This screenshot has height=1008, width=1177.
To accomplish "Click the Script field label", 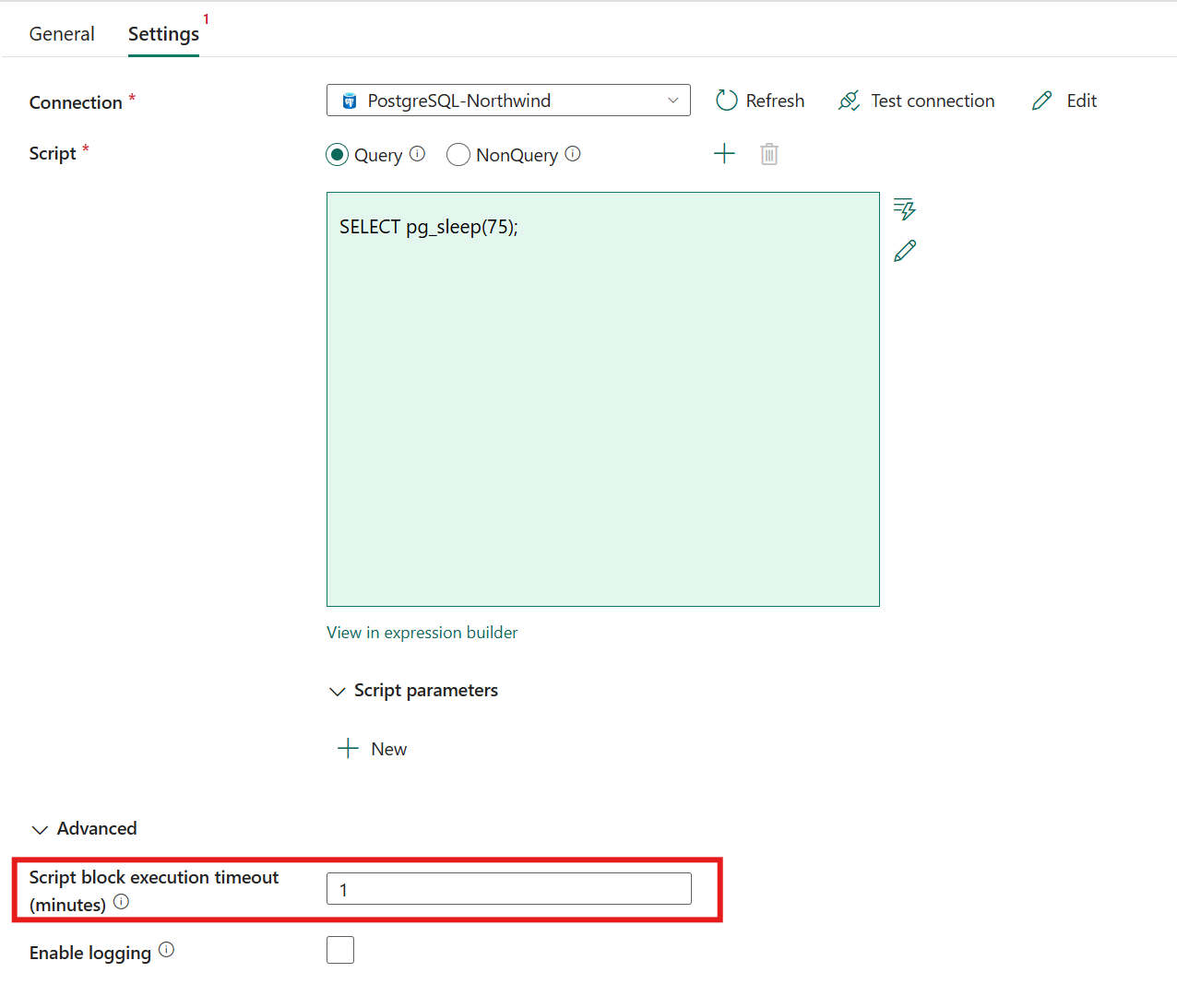I will [53, 153].
